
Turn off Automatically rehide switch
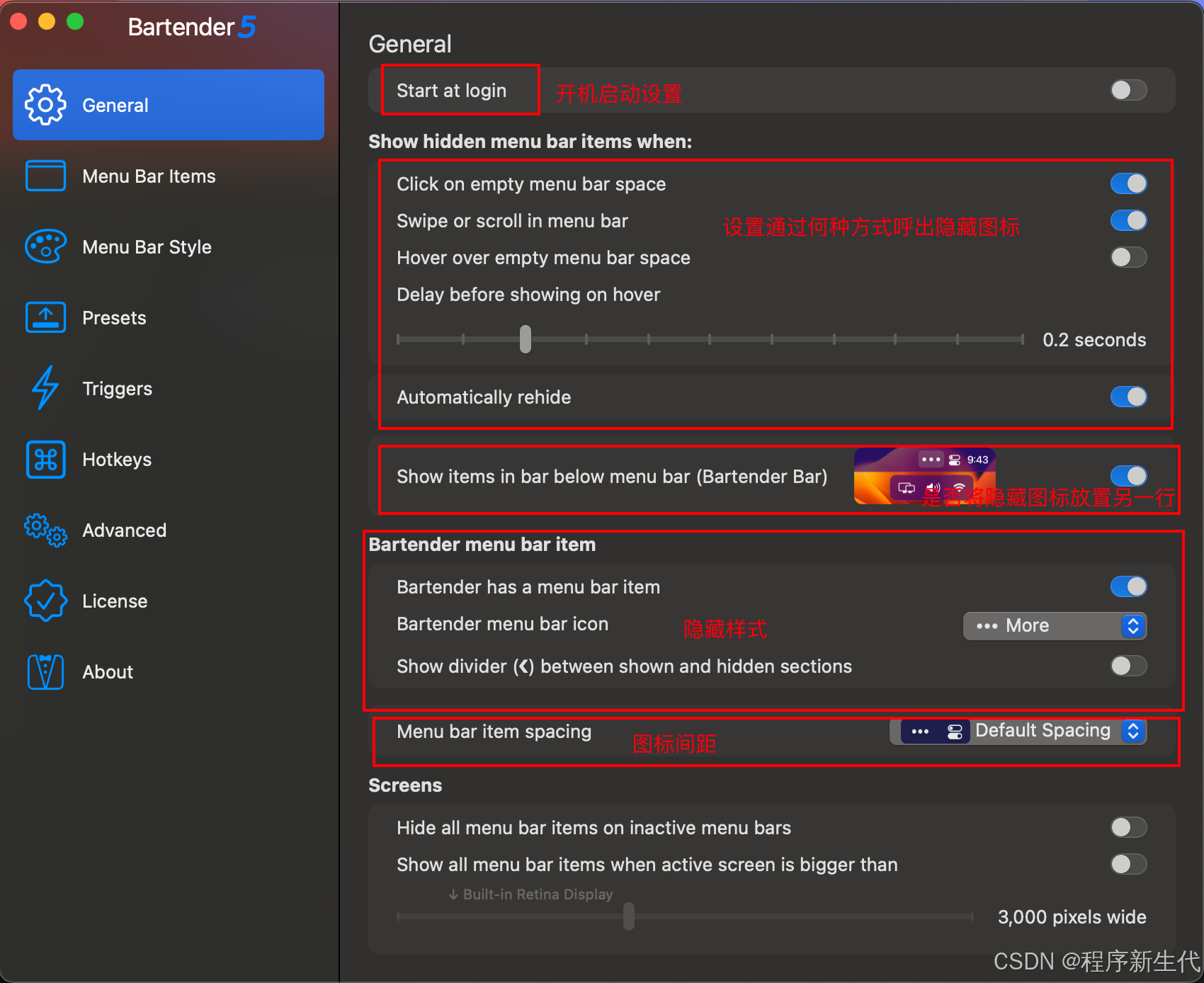point(1128,397)
